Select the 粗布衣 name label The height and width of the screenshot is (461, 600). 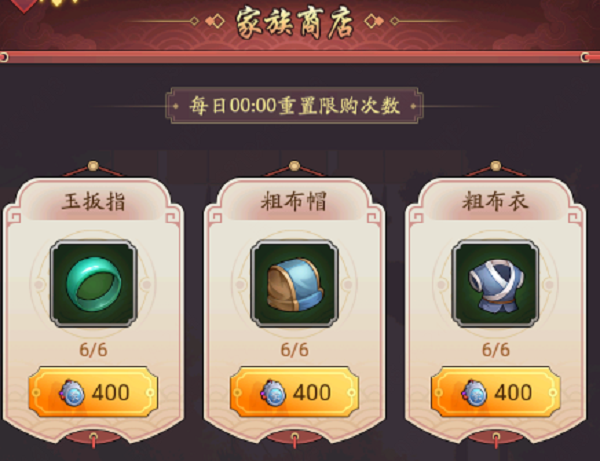point(495,202)
